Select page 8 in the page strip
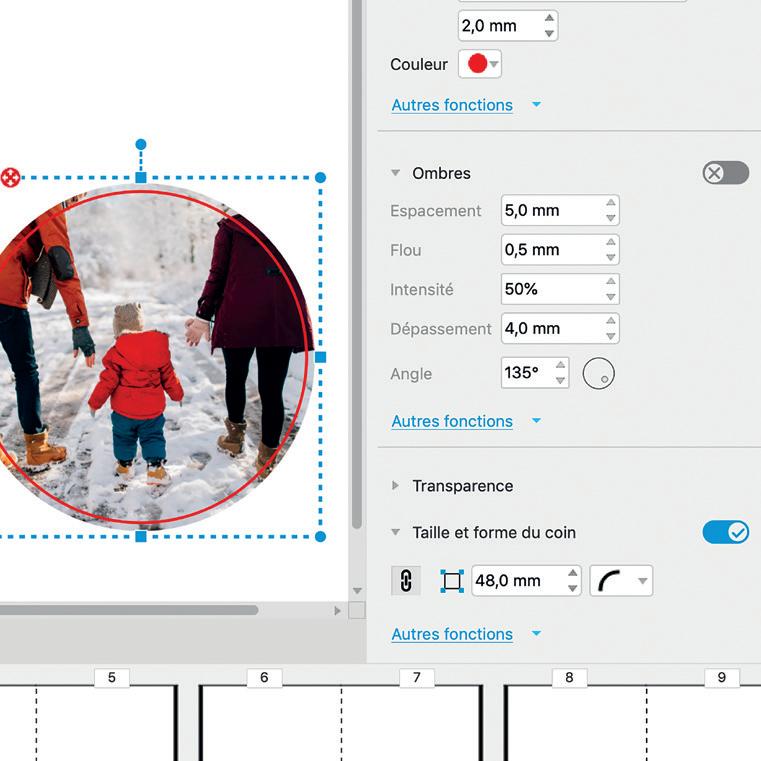 pyautogui.click(x=569, y=678)
